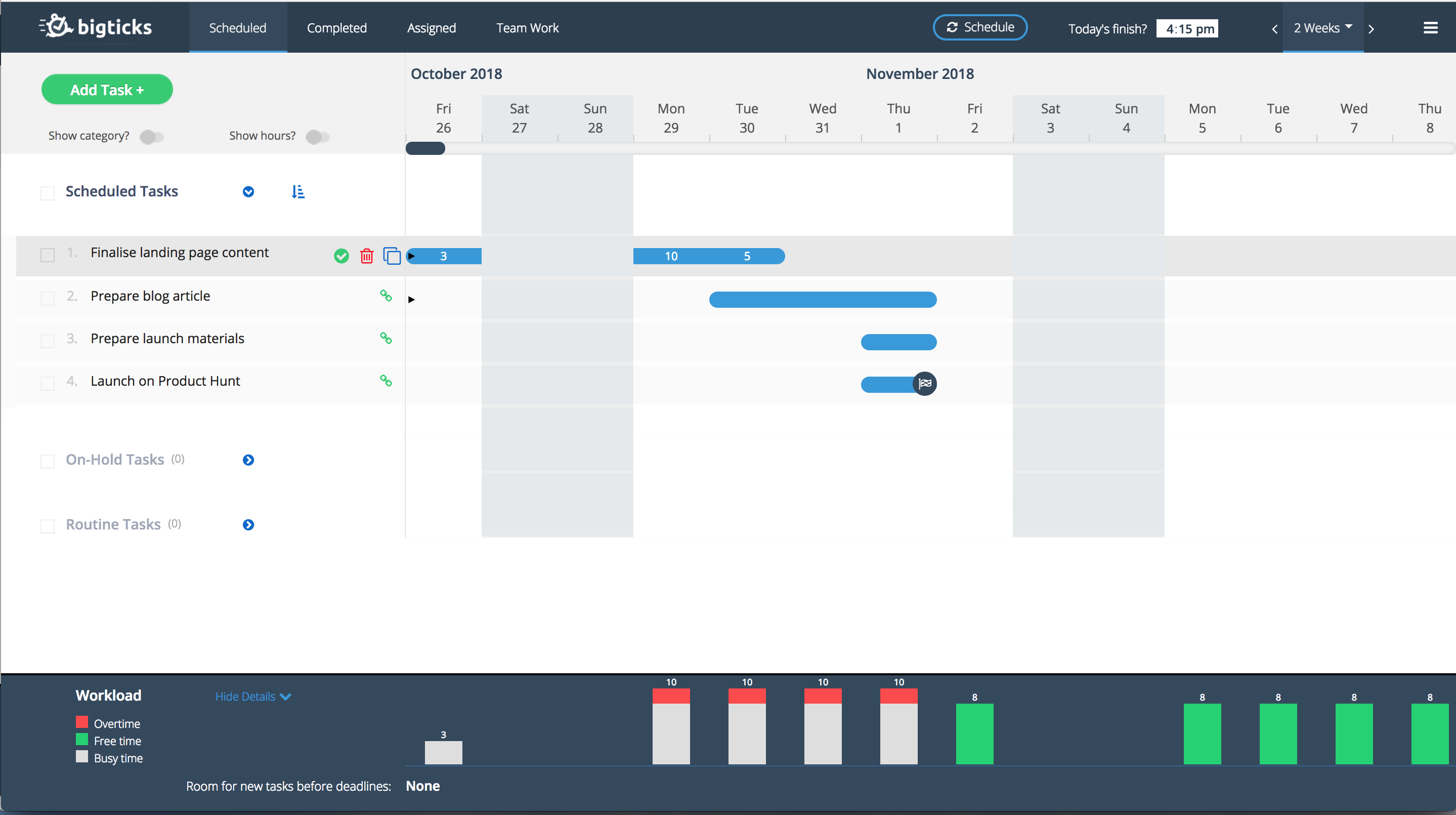
Task: Click the duplicate task copy icon
Action: tap(392, 256)
